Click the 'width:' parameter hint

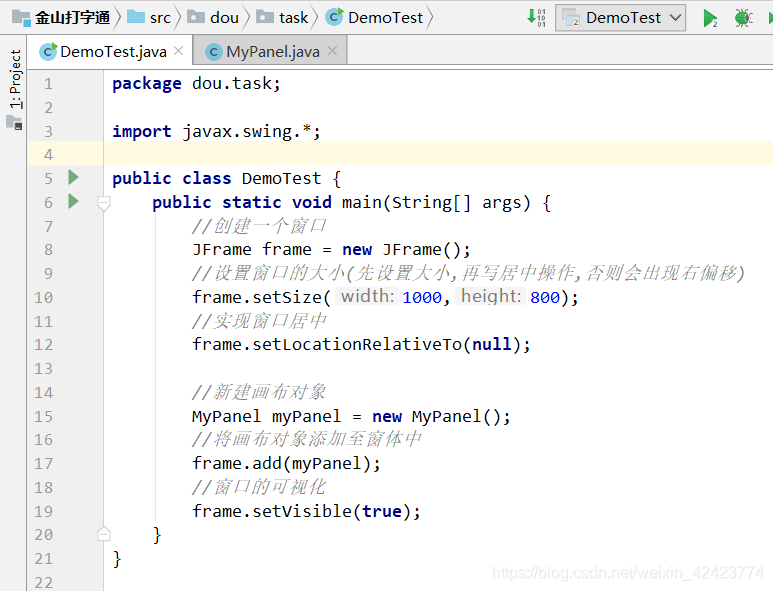coord(367,296)
